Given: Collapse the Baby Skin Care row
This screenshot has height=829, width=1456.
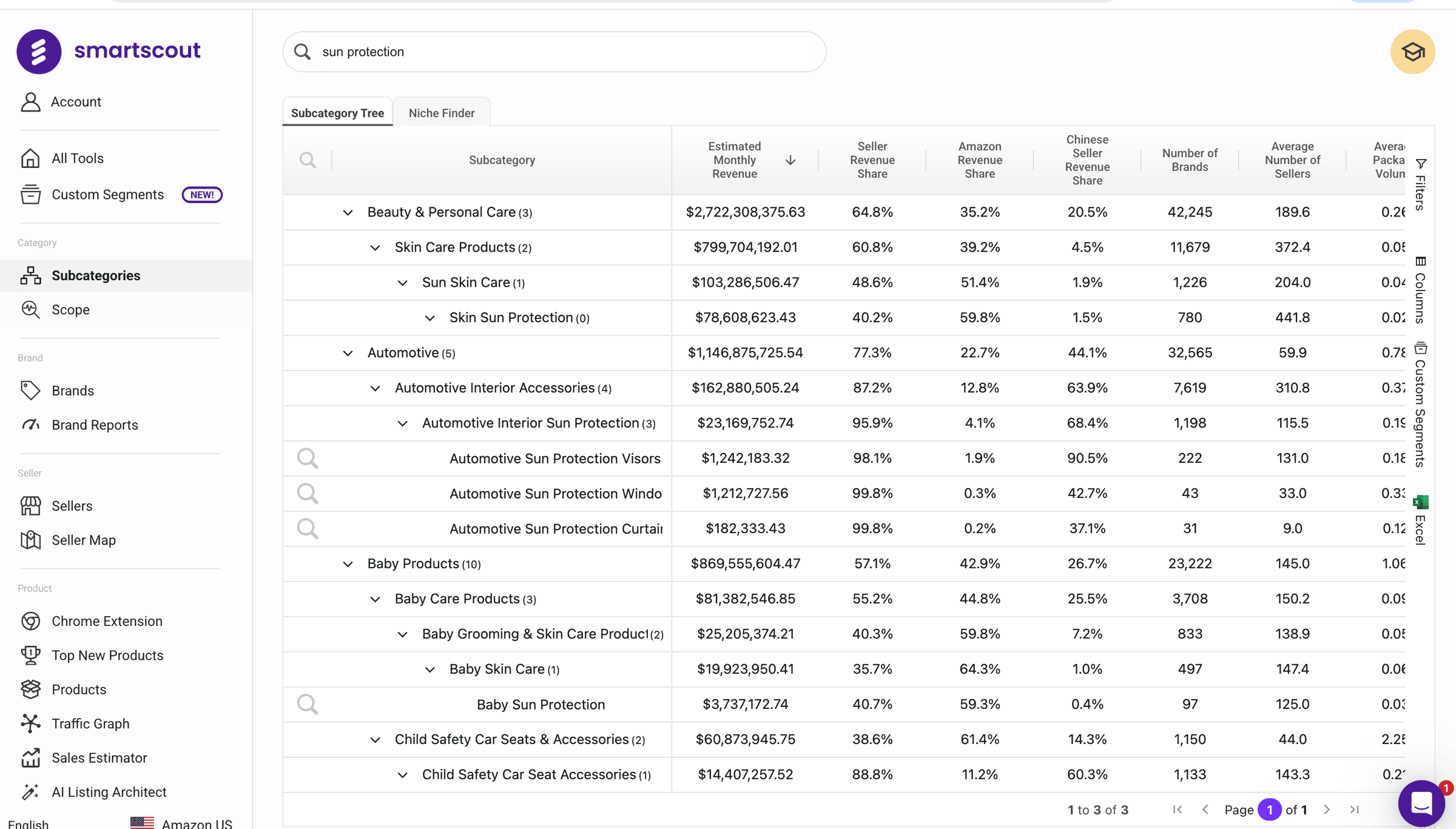Looking at the screenshot, I should pos(430,670).
